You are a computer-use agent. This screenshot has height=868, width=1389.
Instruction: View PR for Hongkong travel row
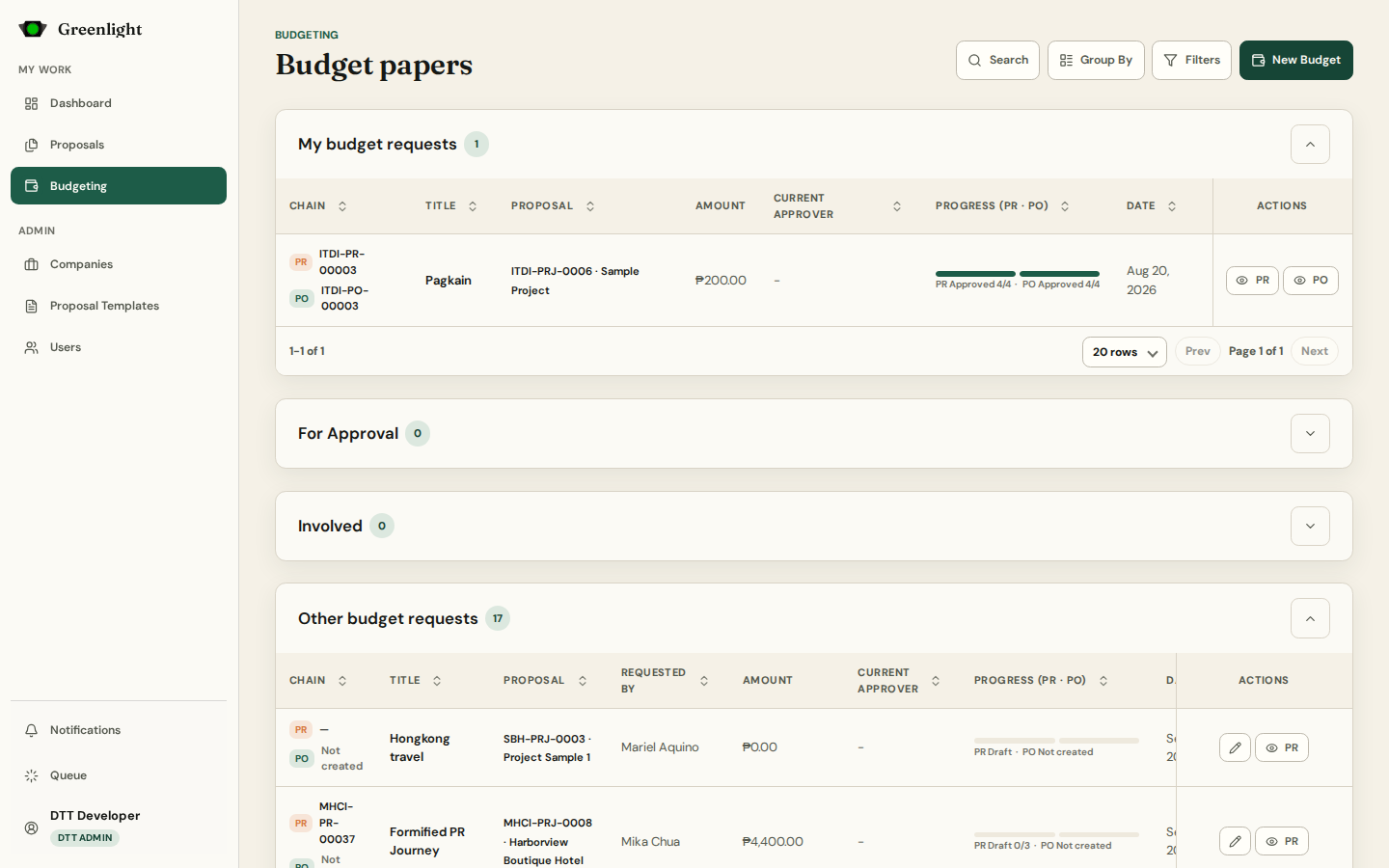(1282, 747)
